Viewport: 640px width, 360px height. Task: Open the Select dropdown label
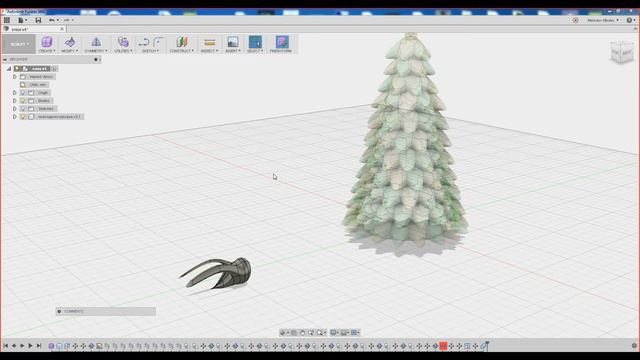[x=255, y=51]
